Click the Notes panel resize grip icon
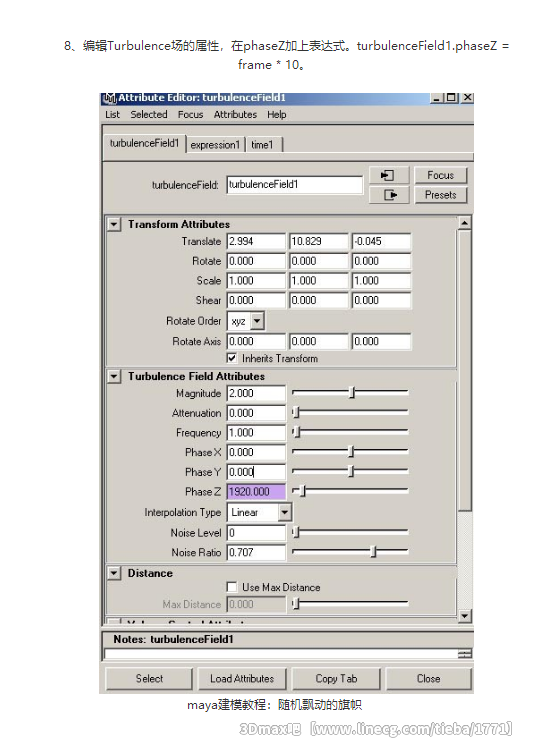The width and height of the screenshot is (552, 748). (x=464, y=654)
